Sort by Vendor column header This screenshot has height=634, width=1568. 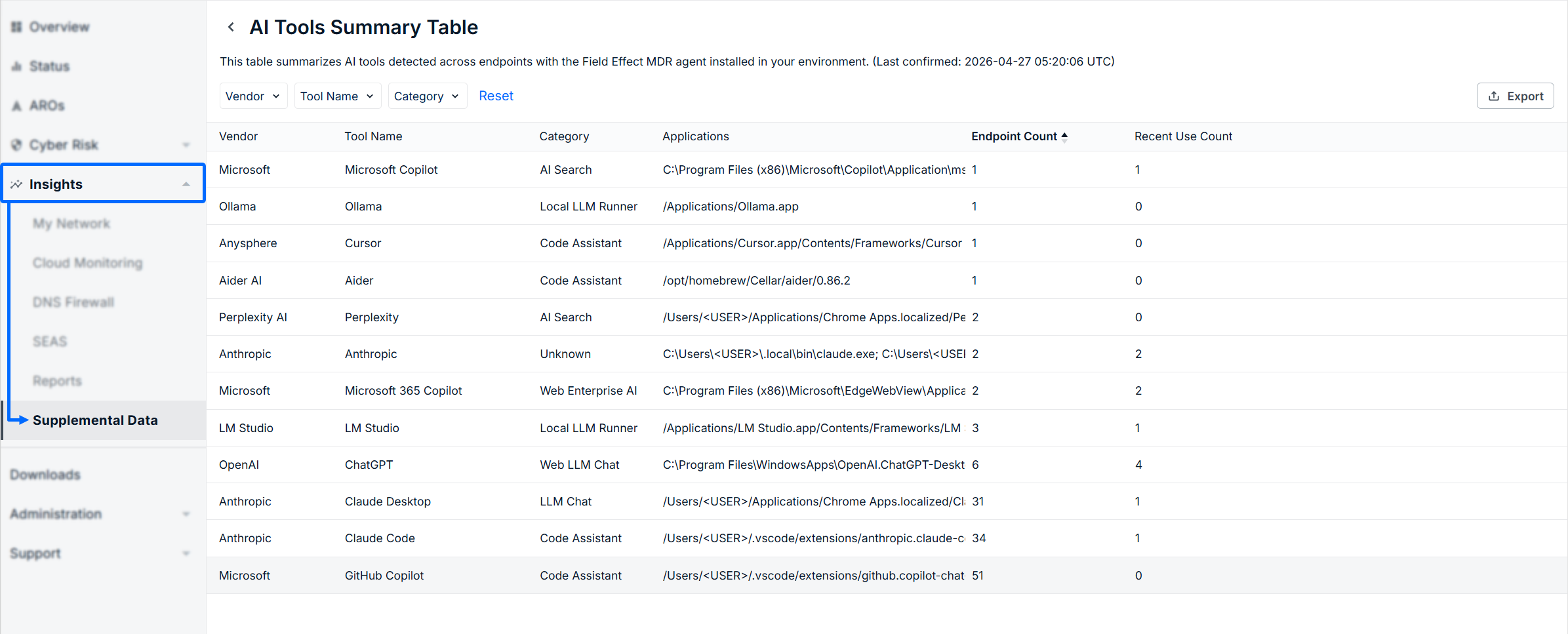[x=238, y=136]
